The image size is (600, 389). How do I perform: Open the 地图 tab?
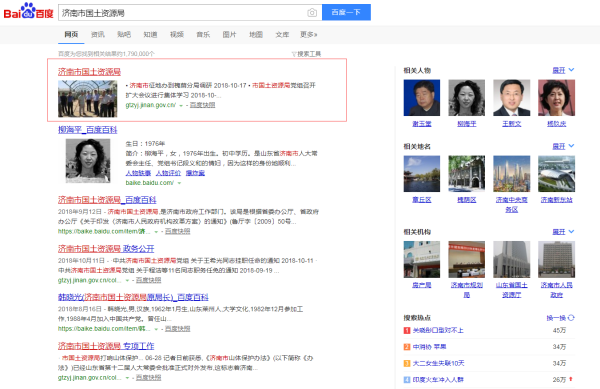256,34
